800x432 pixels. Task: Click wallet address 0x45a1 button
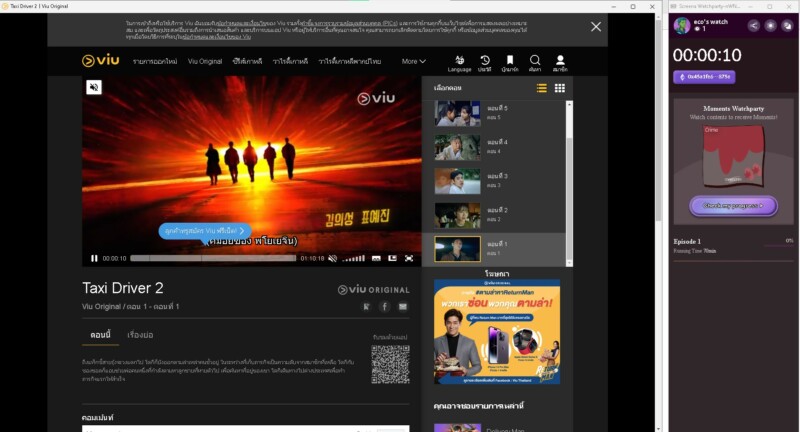[704, 77]
